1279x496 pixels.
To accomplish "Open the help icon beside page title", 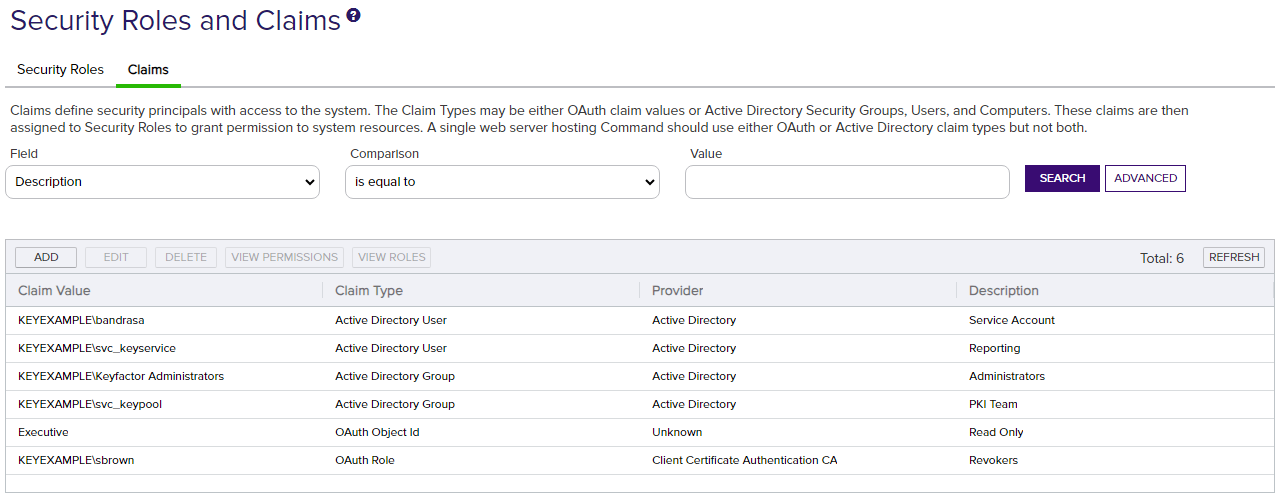I will point(353,16).
